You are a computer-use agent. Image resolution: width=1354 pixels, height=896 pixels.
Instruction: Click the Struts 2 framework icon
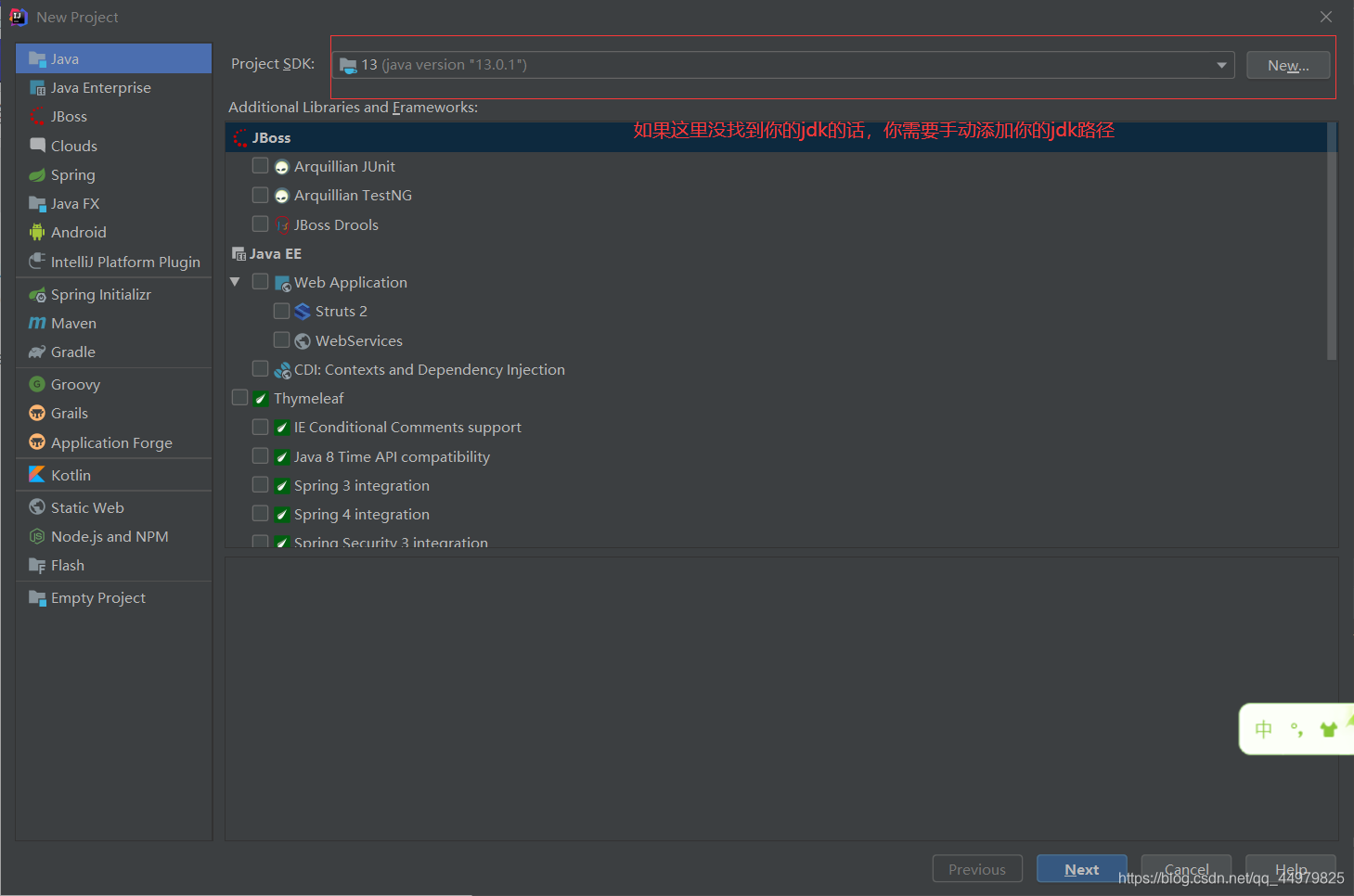coord(303,312)
